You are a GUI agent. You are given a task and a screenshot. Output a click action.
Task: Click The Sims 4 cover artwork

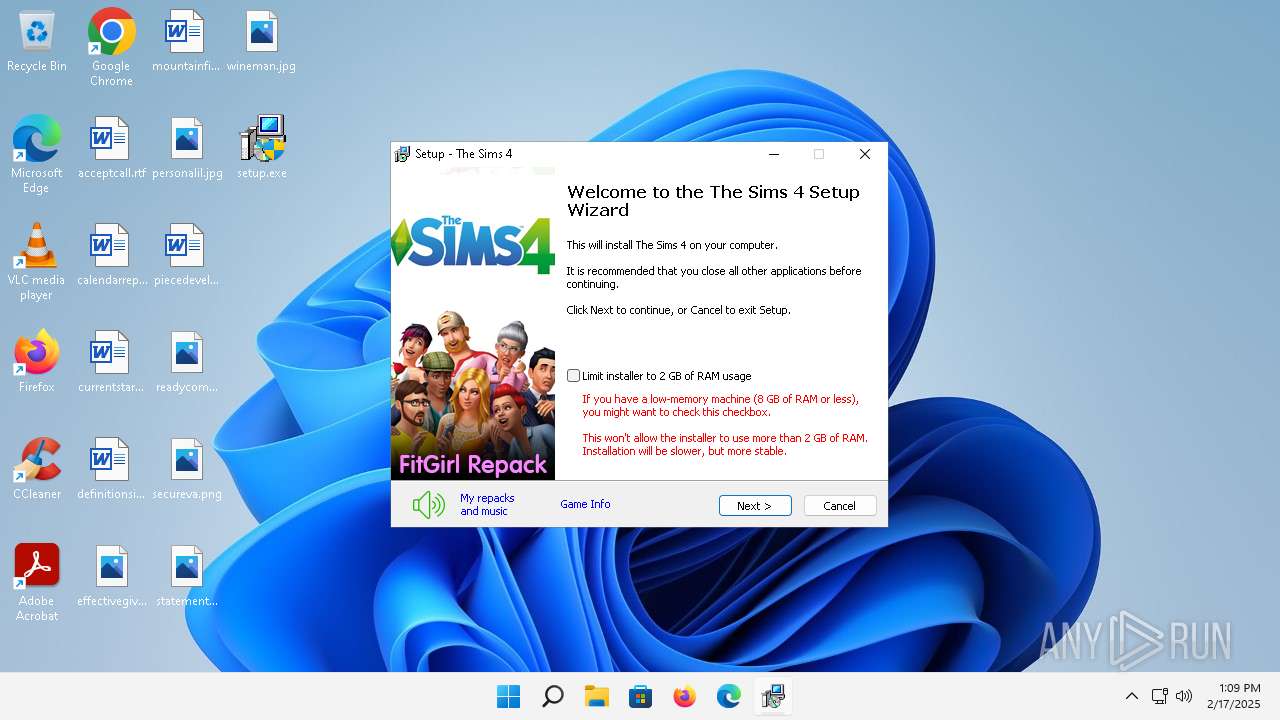(473, 323)
